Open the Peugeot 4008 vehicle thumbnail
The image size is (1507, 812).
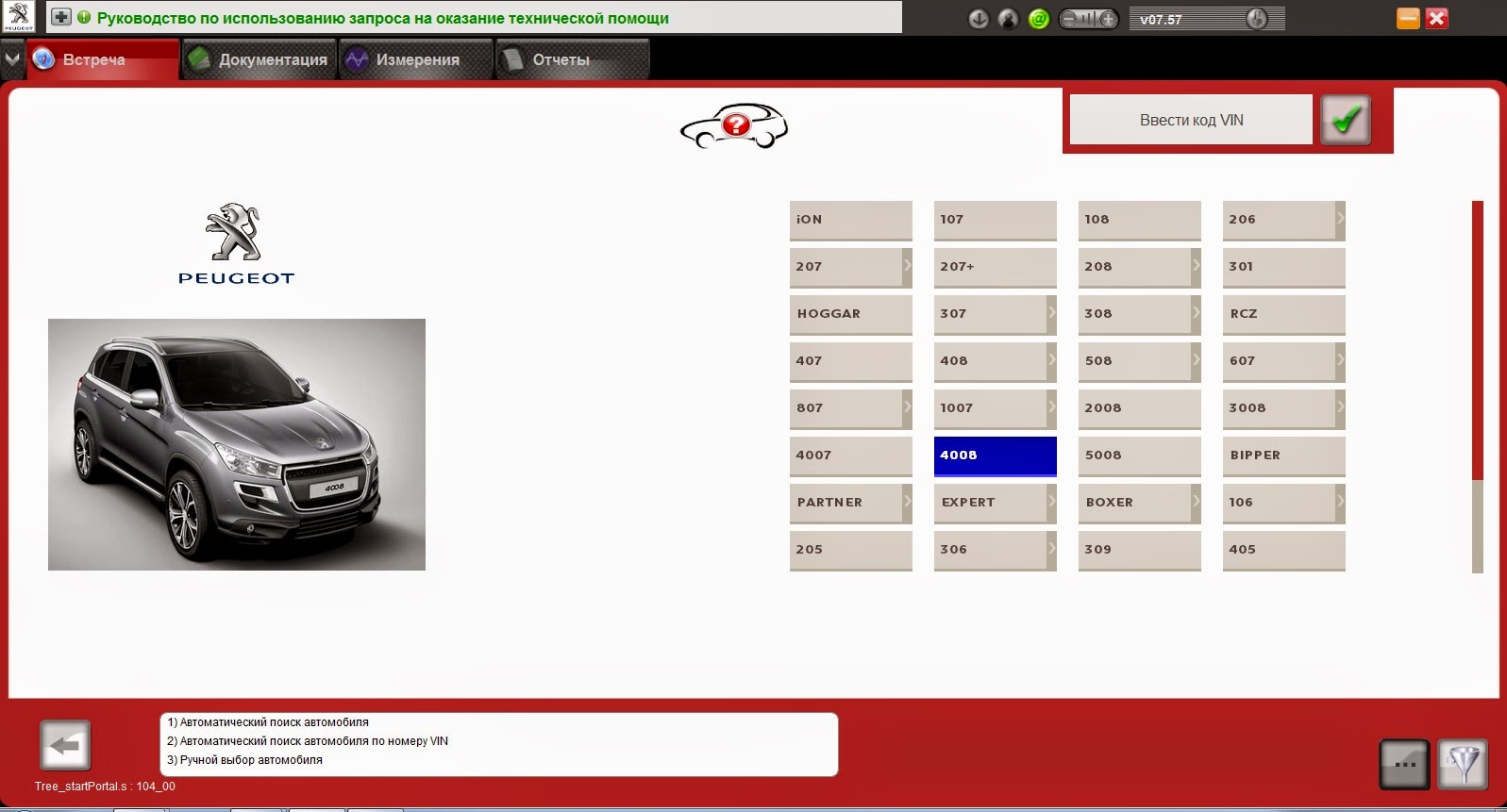coord(237,444)
